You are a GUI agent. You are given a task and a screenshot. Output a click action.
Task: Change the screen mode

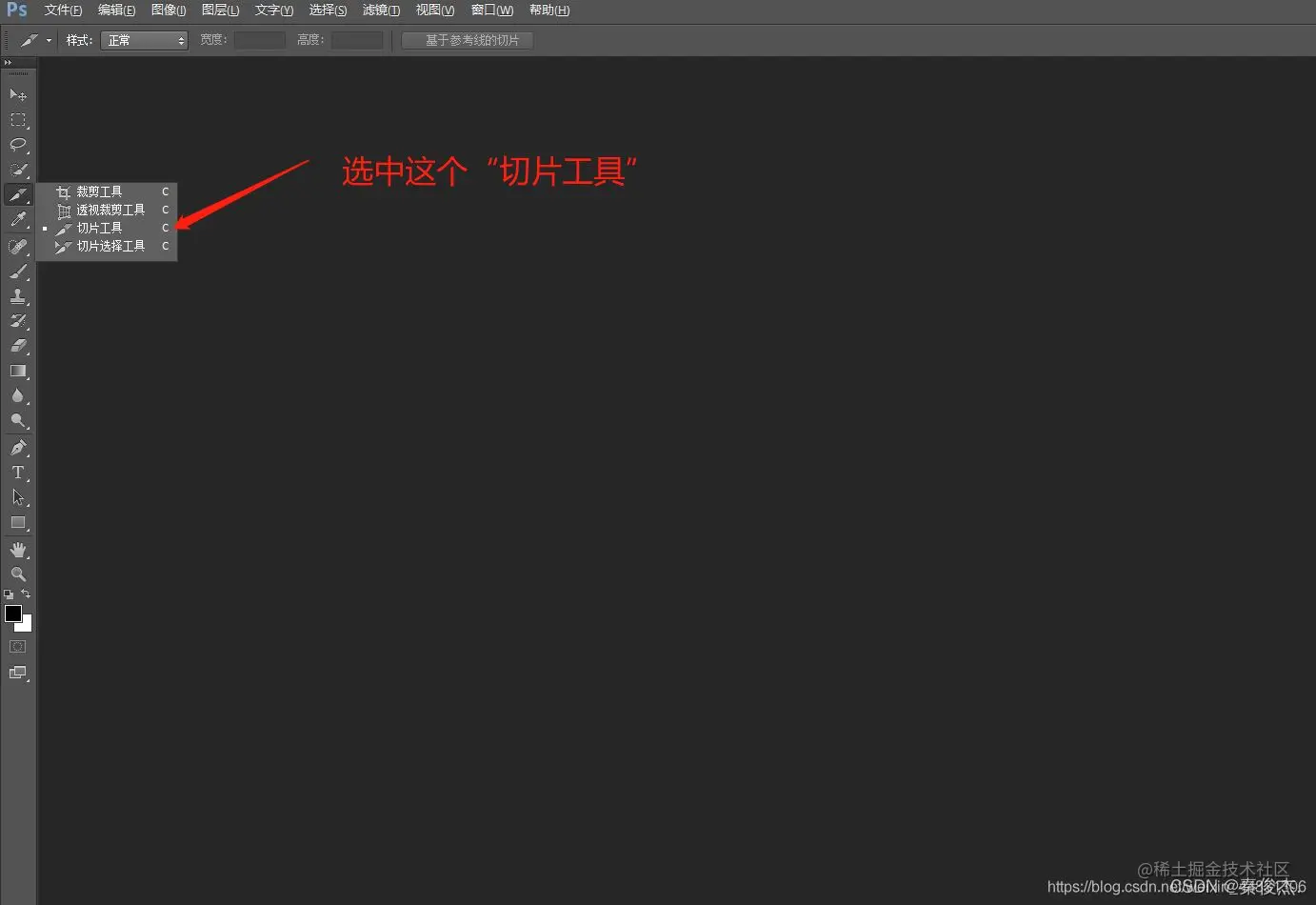18,673
